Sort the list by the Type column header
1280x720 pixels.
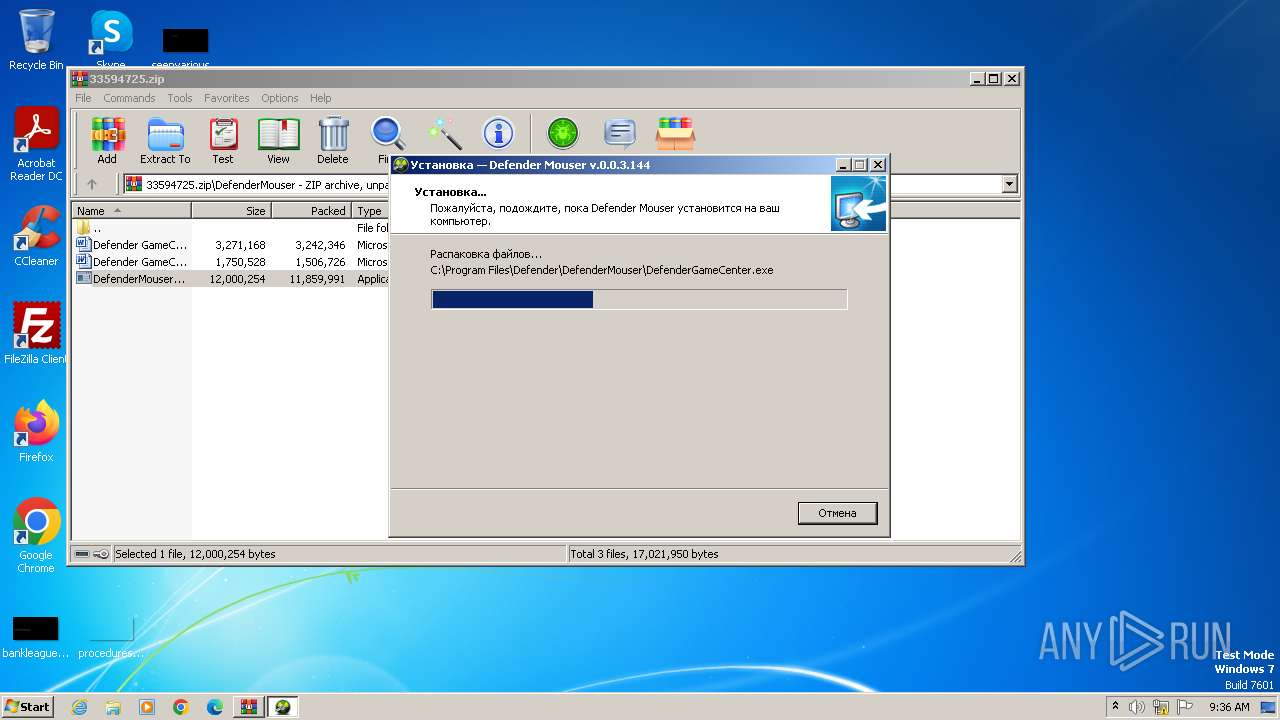(370, 211)
